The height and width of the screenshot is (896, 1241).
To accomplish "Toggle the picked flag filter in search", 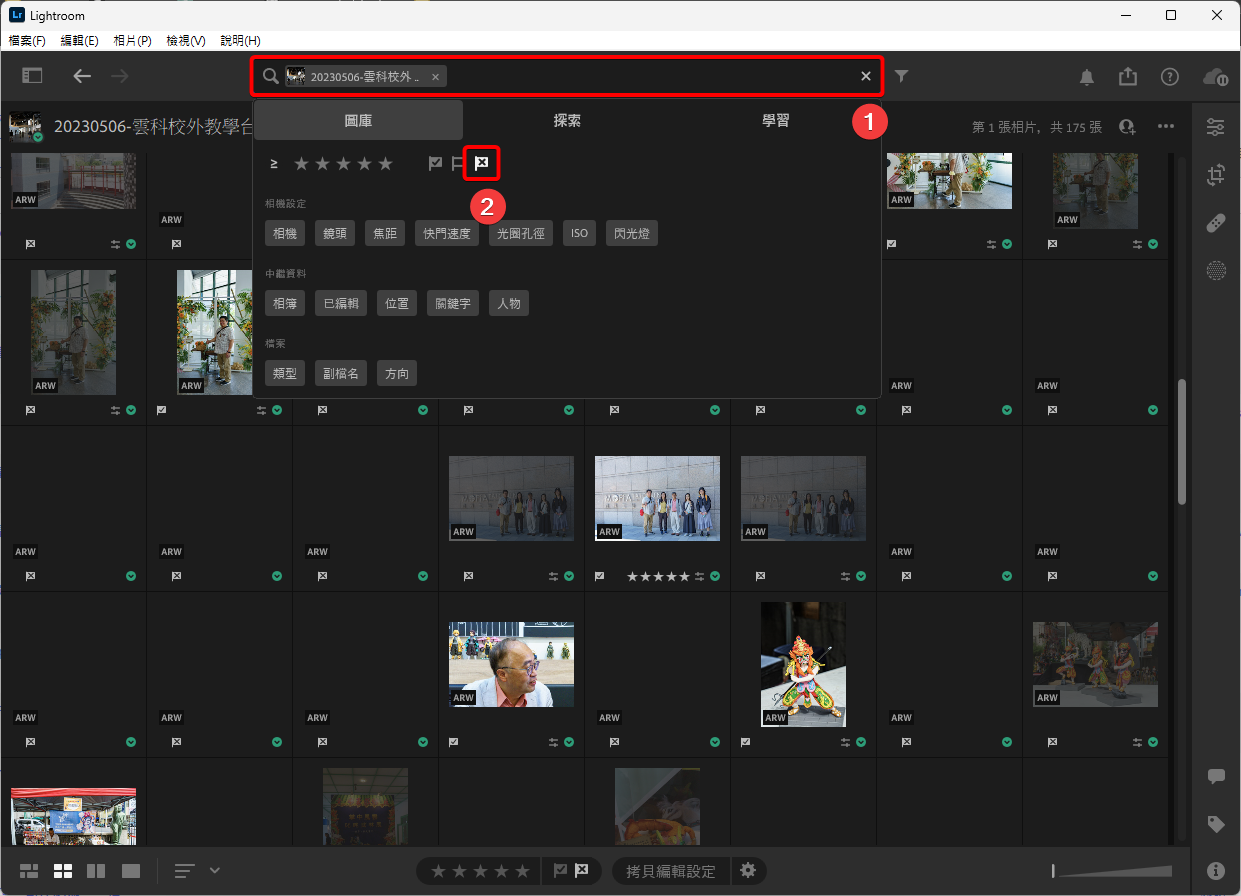I will 435,163.
